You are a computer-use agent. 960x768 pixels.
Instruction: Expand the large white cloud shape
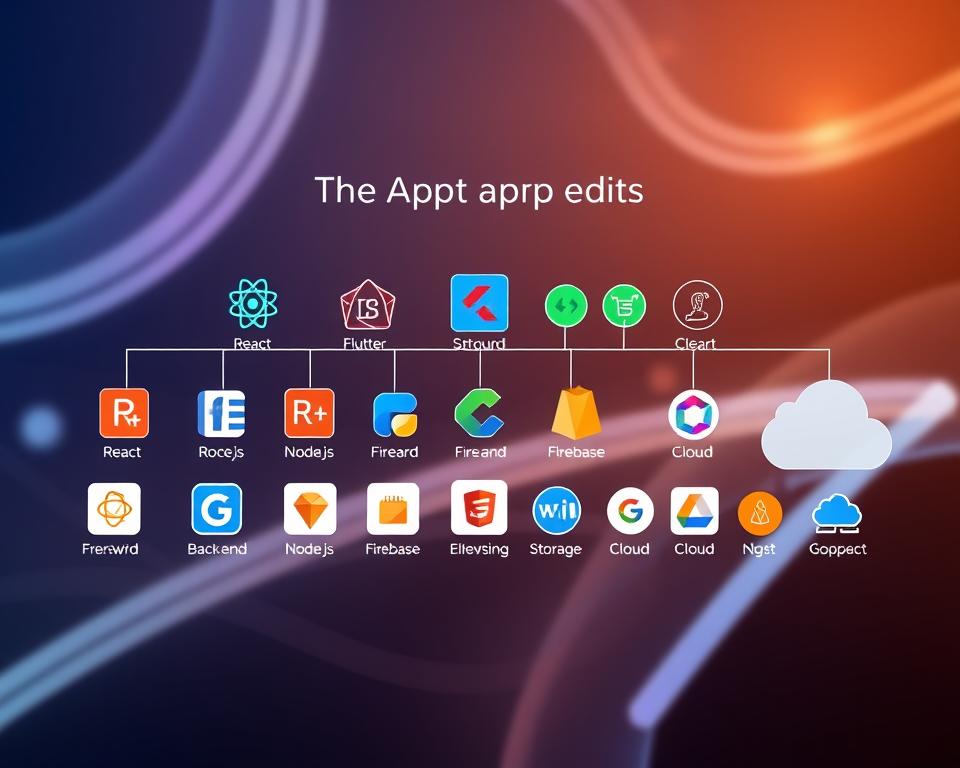[x=828, y=425]
